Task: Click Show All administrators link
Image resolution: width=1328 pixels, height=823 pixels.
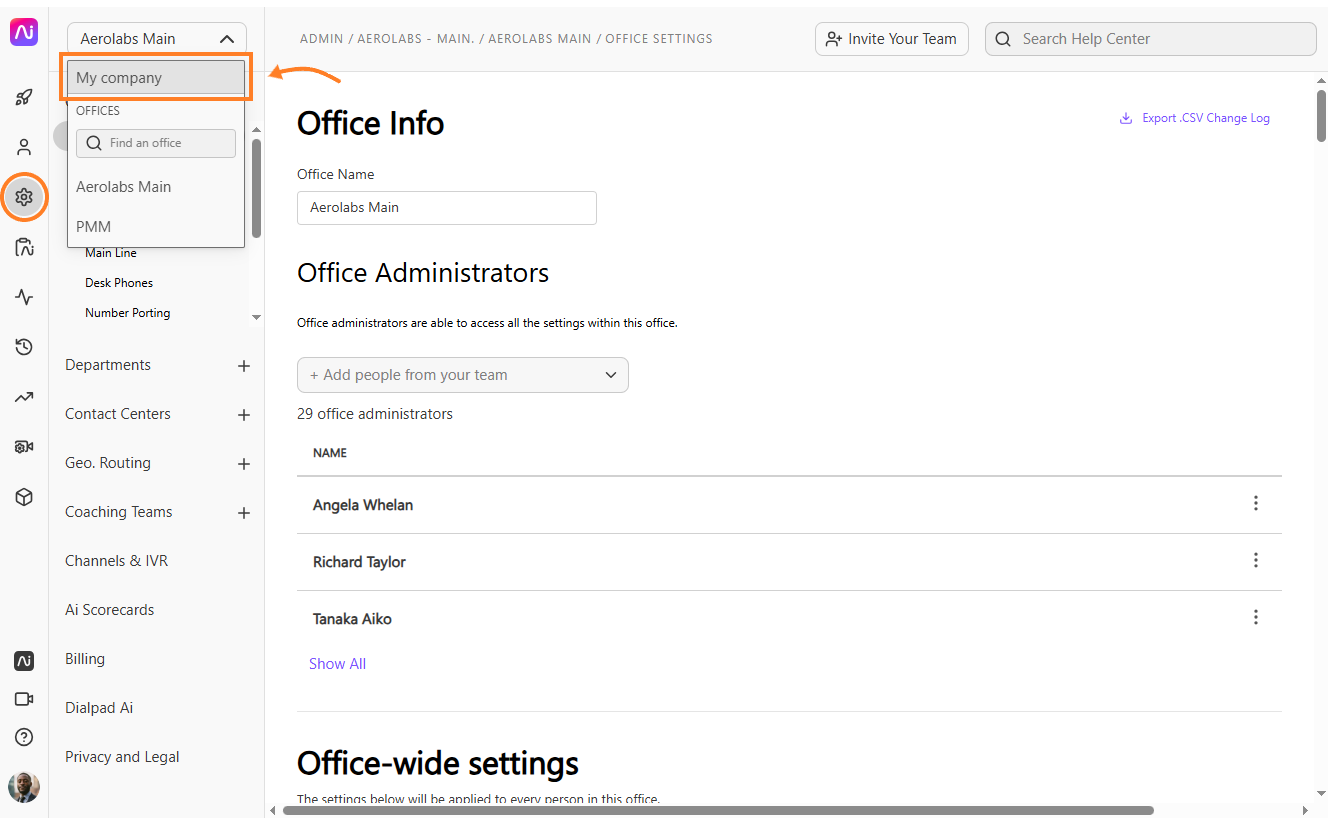Action: tap(337, 664)
